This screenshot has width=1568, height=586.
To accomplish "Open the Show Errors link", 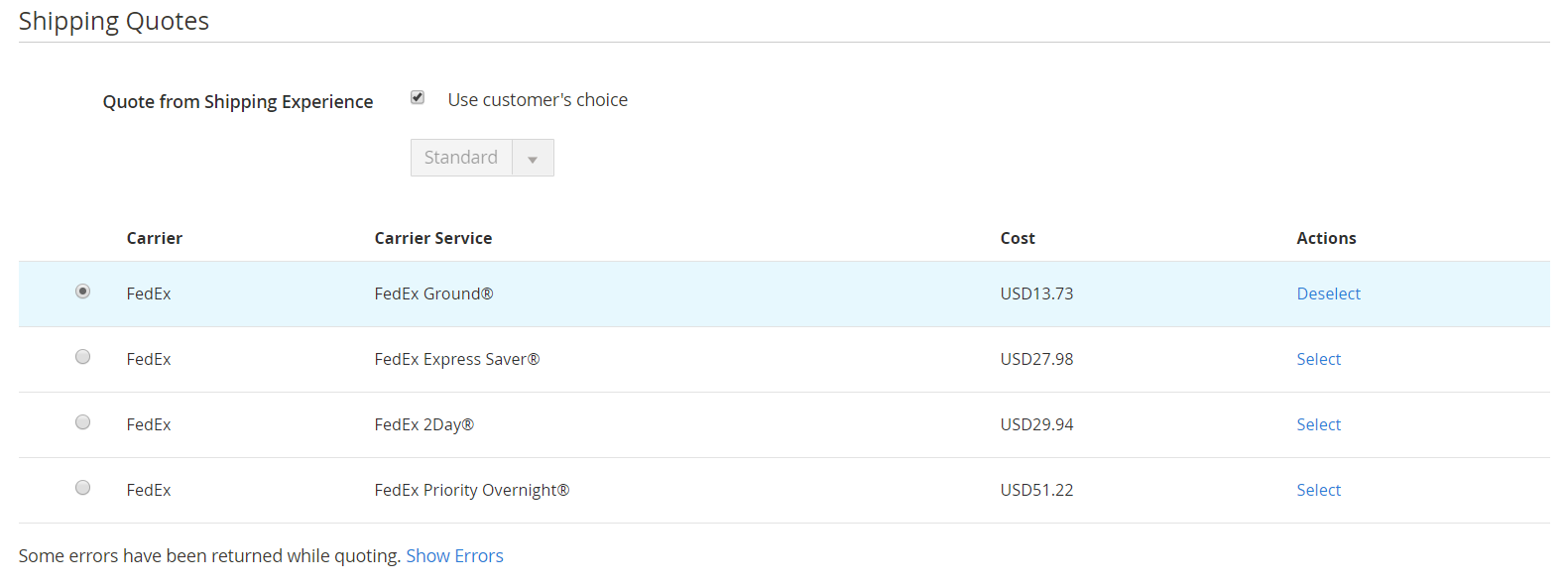I will point(454,556).
